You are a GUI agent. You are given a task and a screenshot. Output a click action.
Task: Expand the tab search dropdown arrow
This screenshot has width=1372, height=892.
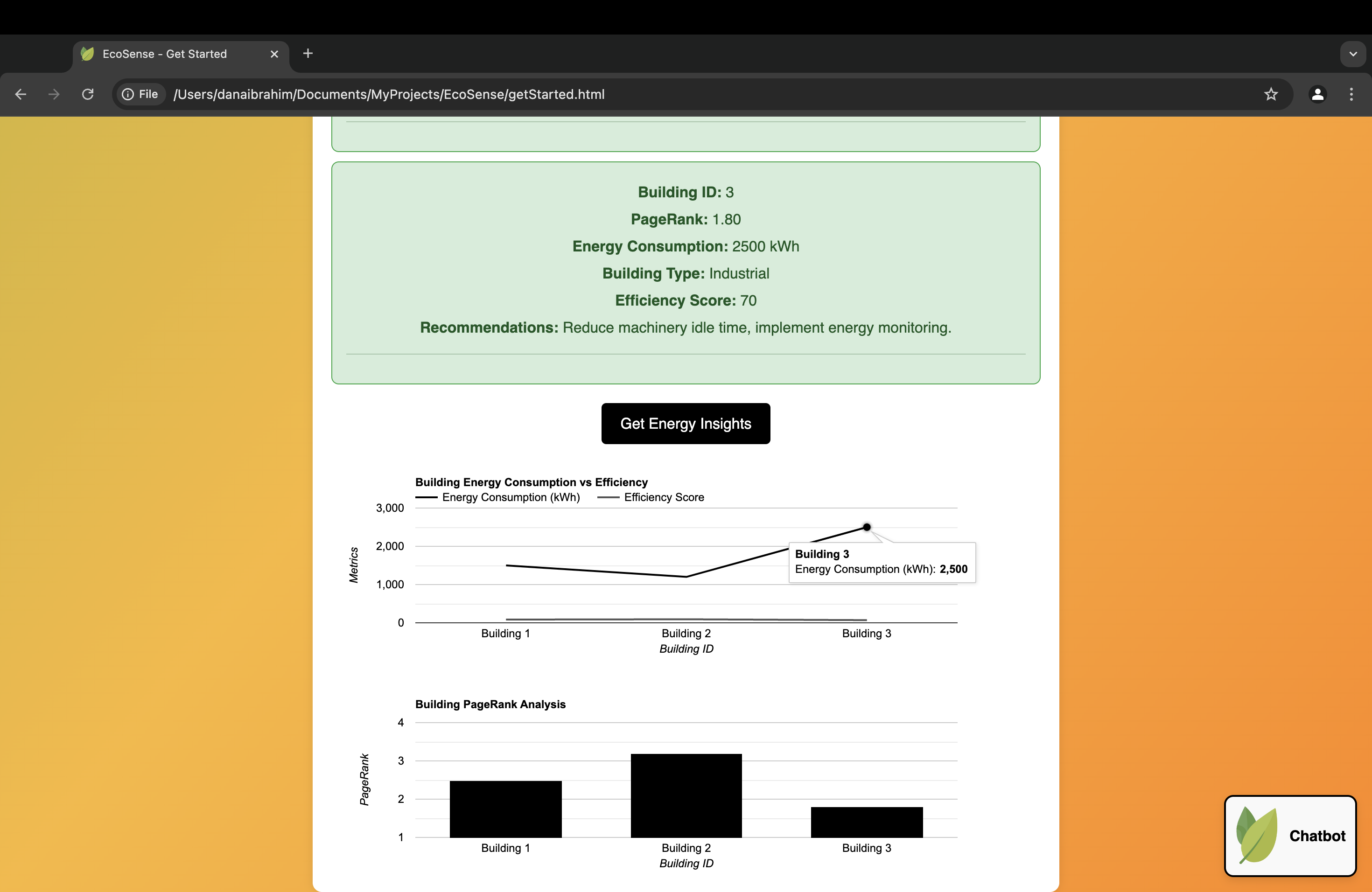1353,54
